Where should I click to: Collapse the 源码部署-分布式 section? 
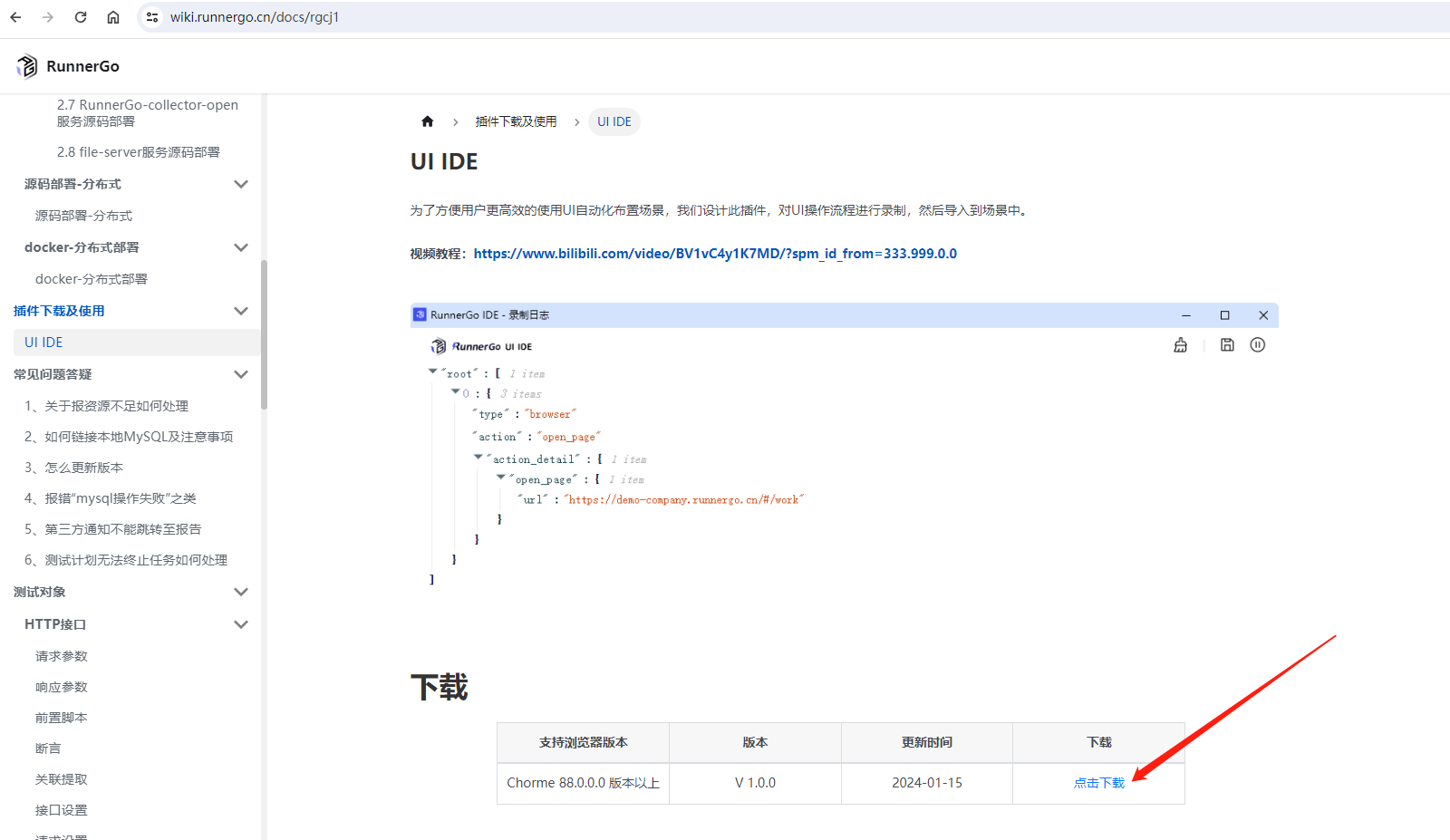241,184
